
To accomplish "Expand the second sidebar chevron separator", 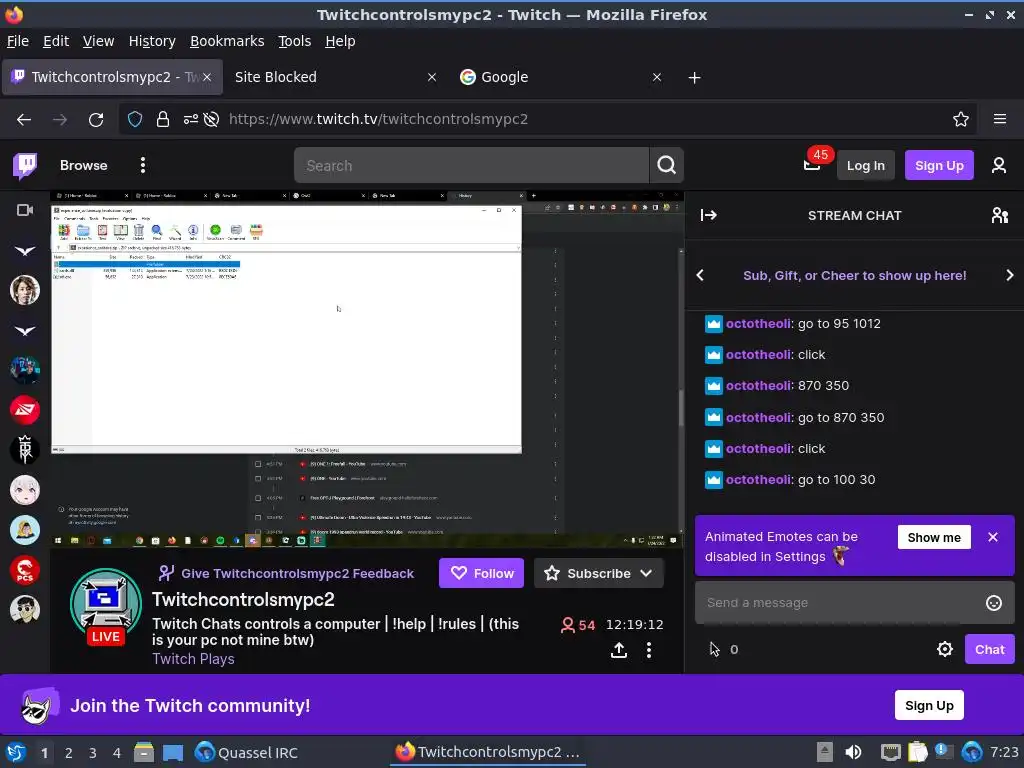I will coord(25,331).
